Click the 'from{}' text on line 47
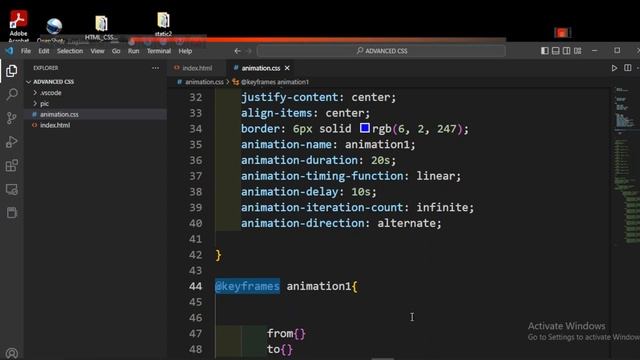Image resolution: width=640 pixels, height=360 pixels. click(286, 333)
